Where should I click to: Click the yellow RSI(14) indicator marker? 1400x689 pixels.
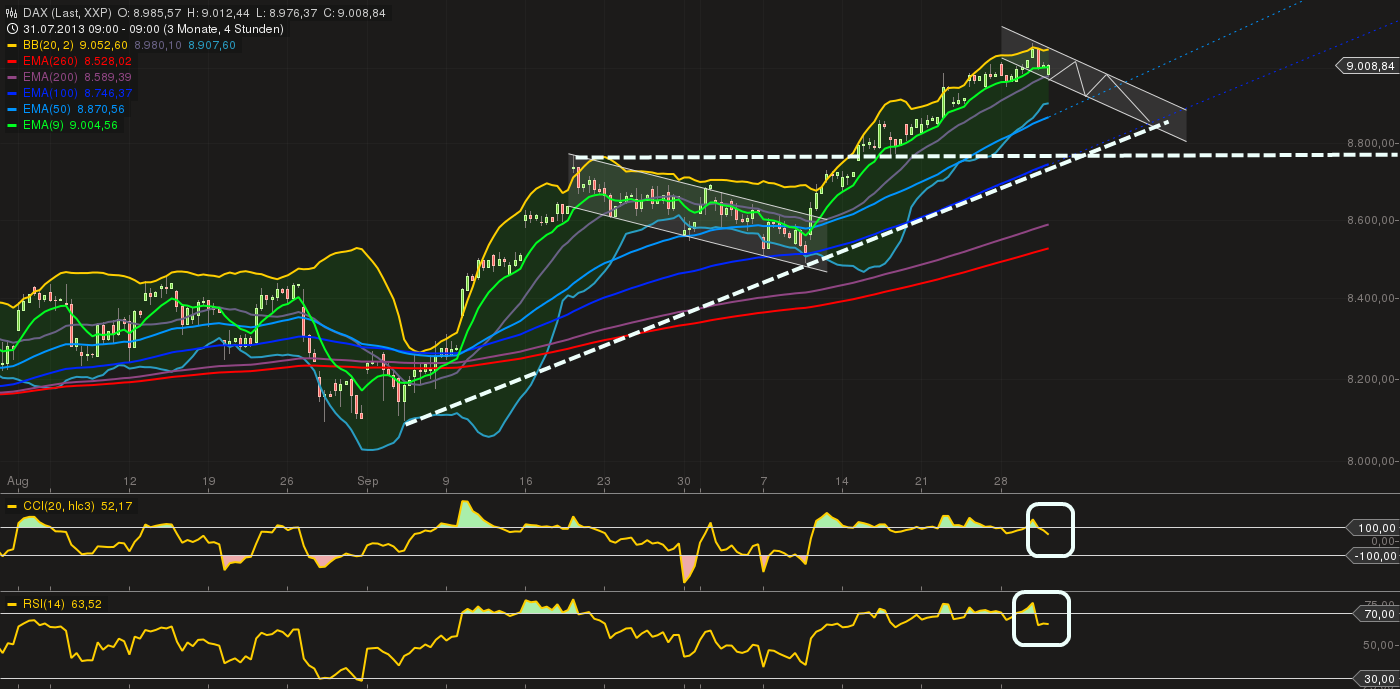[11, 604]
